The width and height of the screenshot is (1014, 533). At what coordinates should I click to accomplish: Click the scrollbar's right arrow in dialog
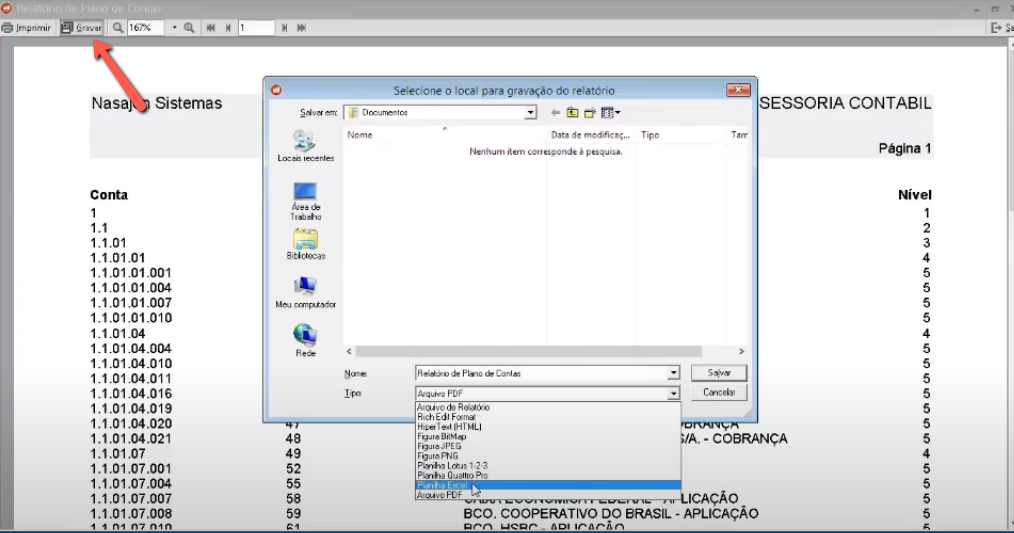click(x=741, y=351)
